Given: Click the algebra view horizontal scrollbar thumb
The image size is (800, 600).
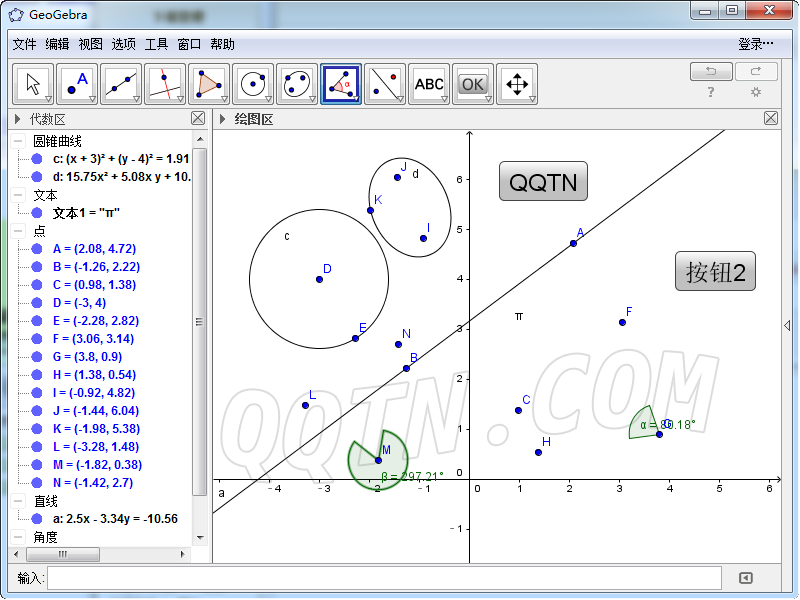Looking at the screenshot, I should (x=63, y=554).
